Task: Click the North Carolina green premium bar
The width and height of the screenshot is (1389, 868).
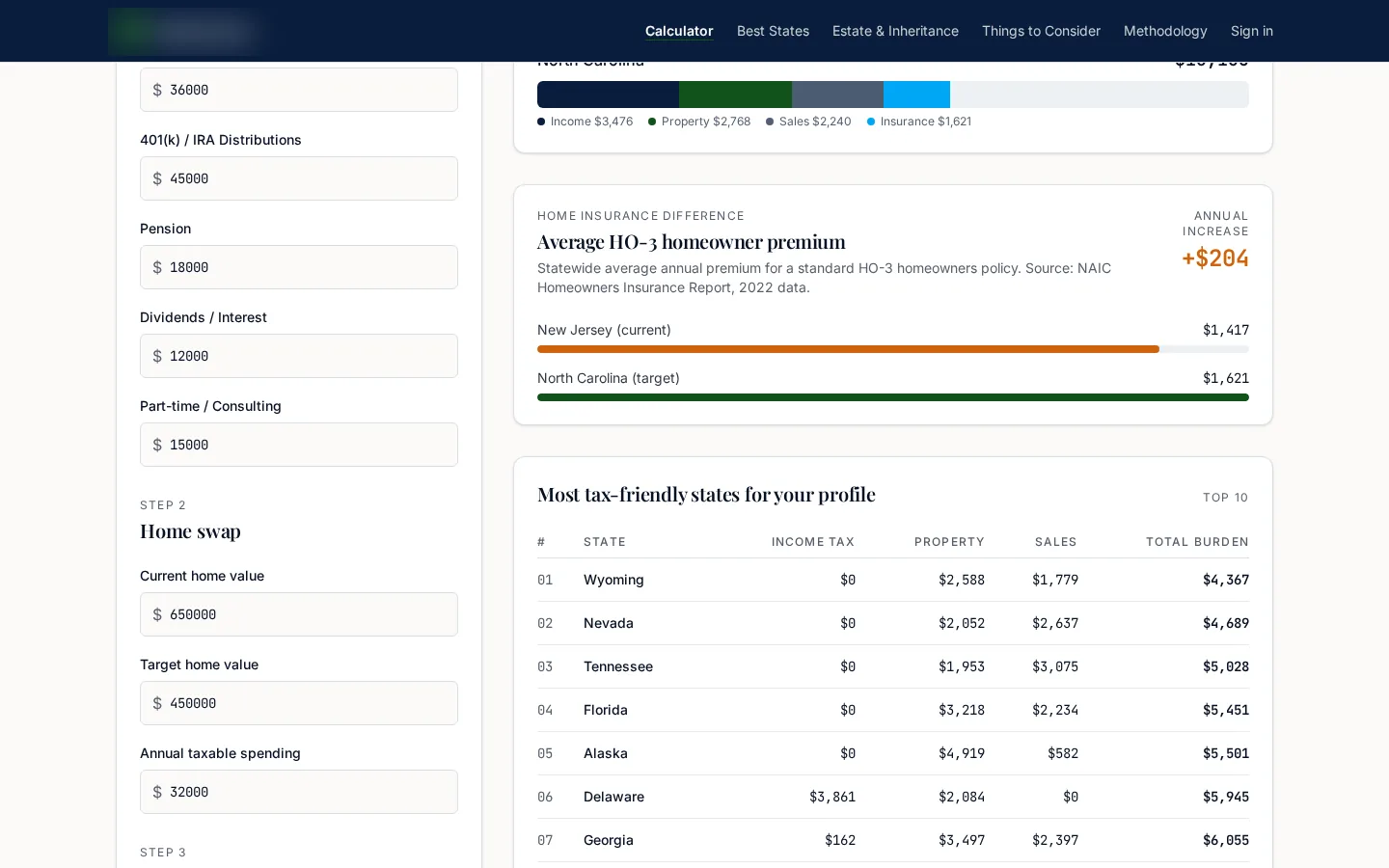Action: pyautogui.click(x=893, y=397)
